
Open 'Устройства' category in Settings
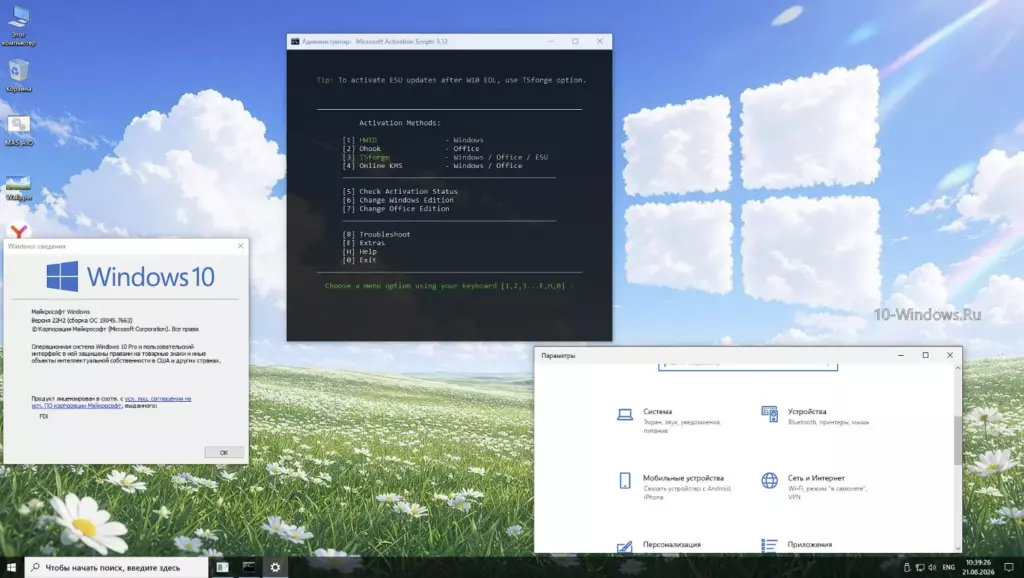pos(816,416)
